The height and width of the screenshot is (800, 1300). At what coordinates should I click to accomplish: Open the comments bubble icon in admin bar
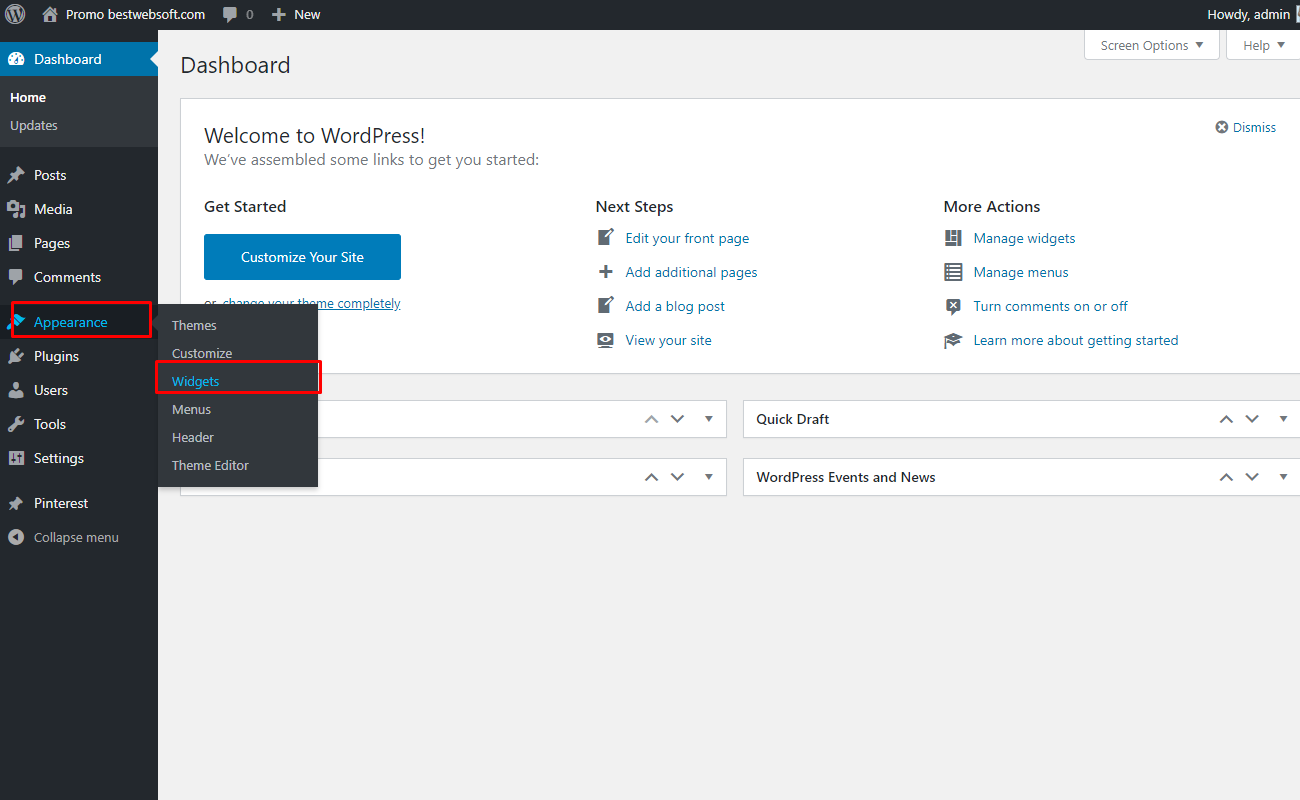(x=230, y=15)
